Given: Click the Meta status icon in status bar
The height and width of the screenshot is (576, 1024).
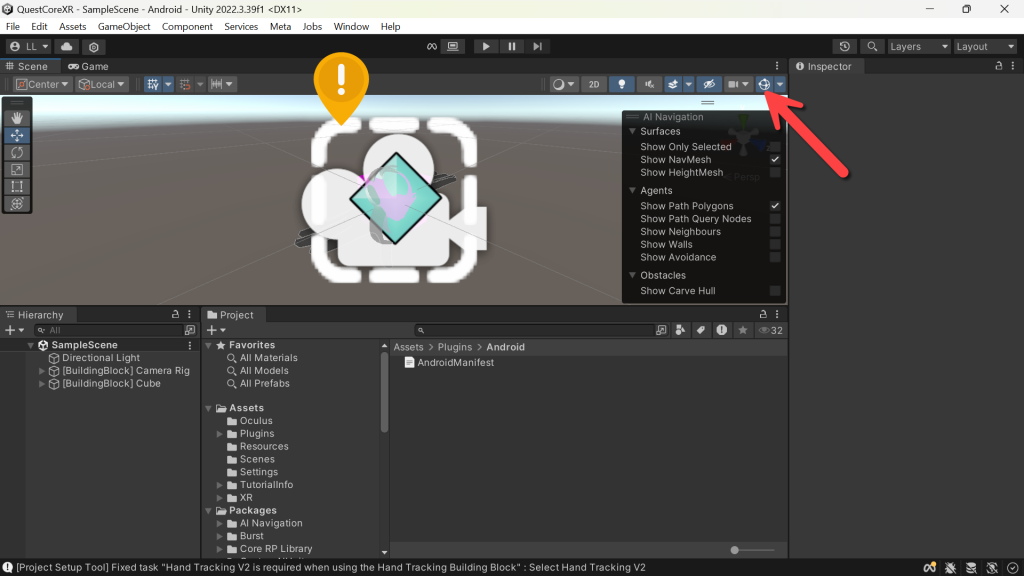Looking at the screenshot, I should [929, 568].
